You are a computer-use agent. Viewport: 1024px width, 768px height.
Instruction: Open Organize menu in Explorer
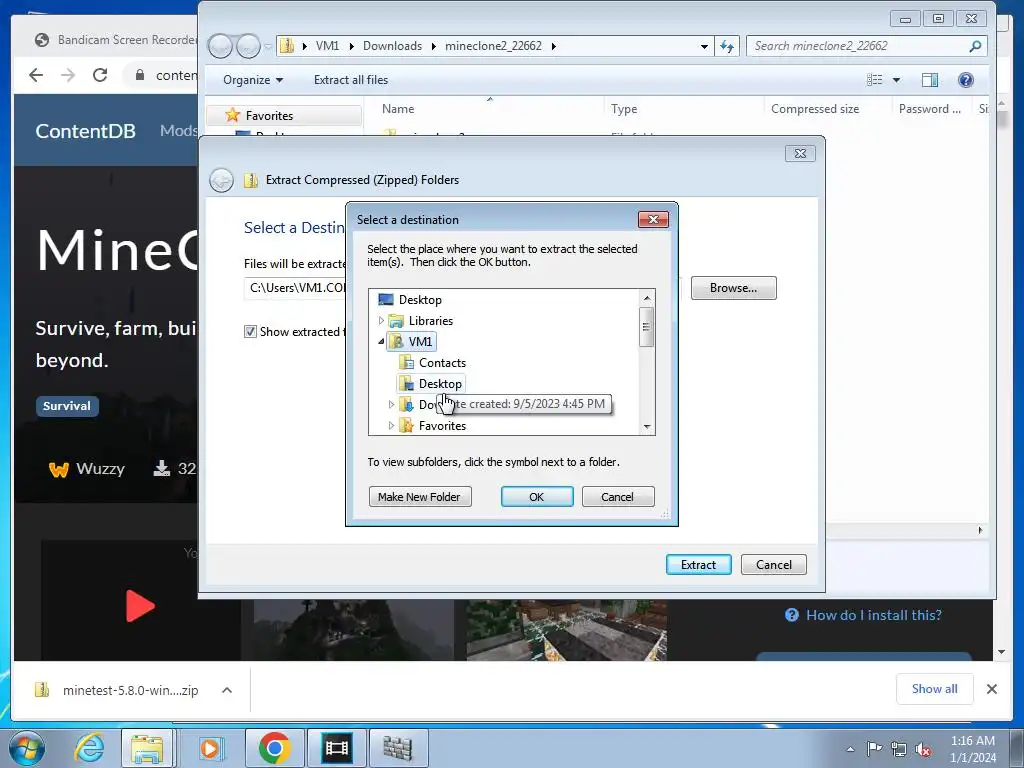[x=253, y=80]
